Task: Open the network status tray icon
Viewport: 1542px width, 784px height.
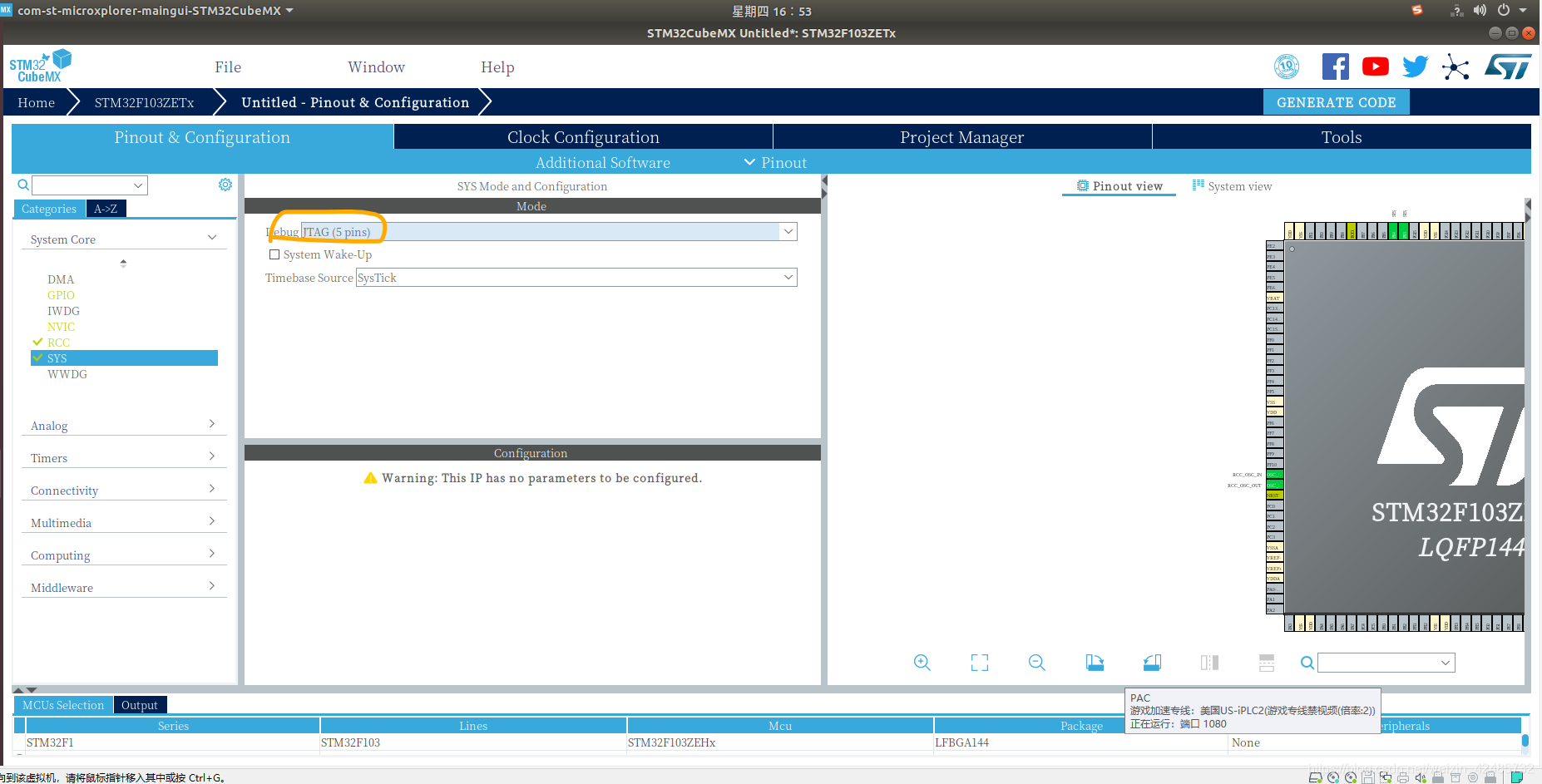Action: (1456, 10)
